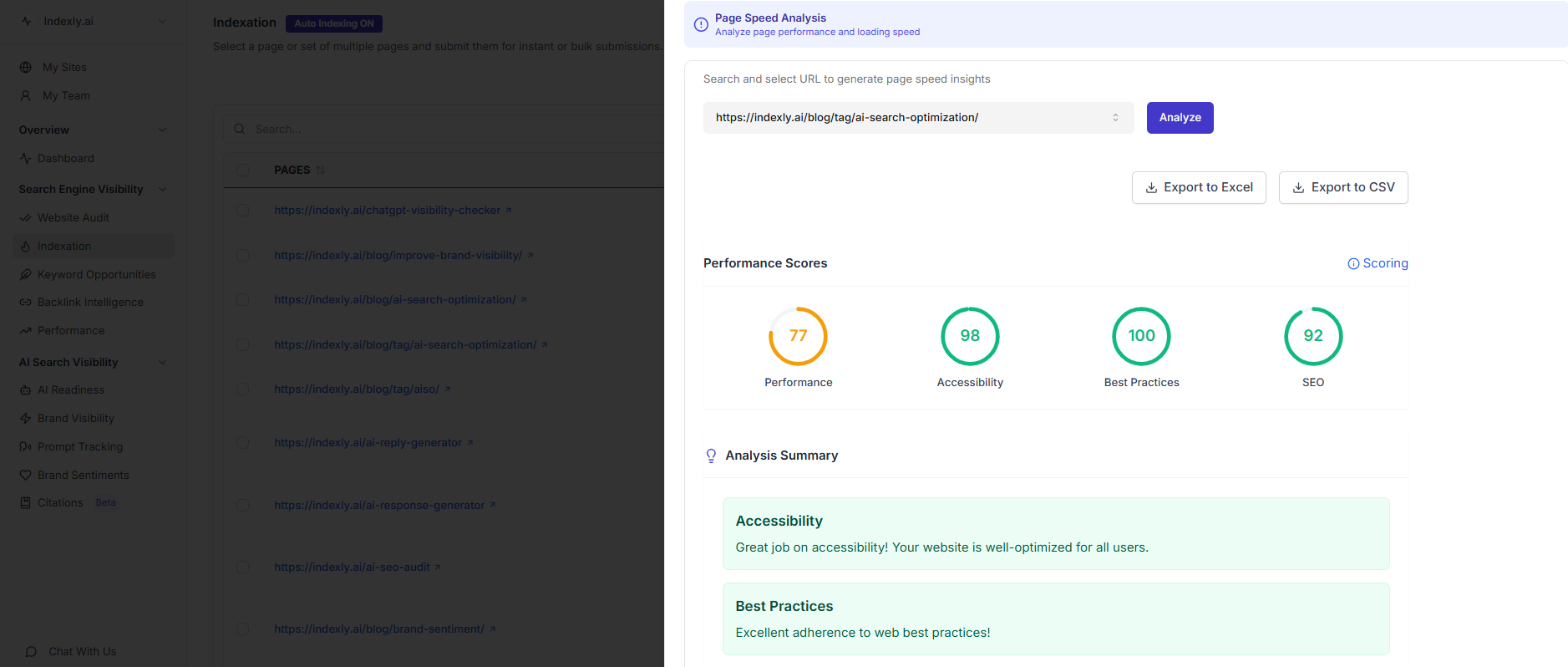Go to Prompt Tracking page
Image resolution: width=1568 pixels, height=667 pixels.
tap(80, 447)
